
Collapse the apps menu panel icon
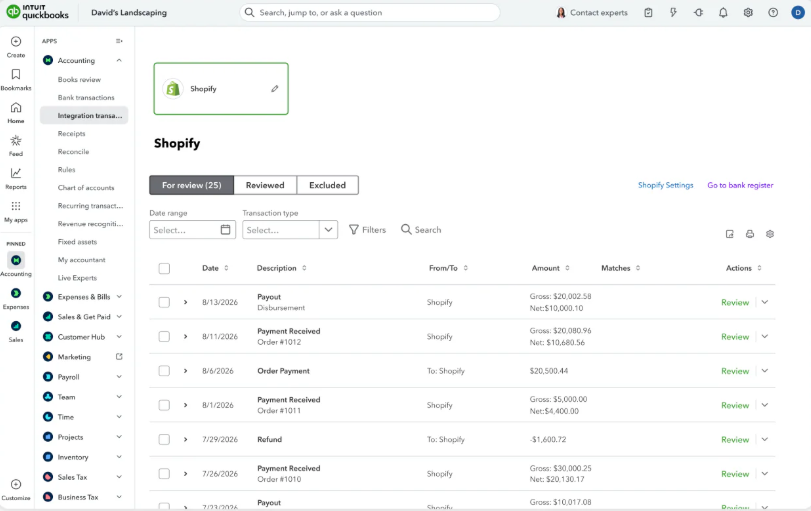click(119, 41)
